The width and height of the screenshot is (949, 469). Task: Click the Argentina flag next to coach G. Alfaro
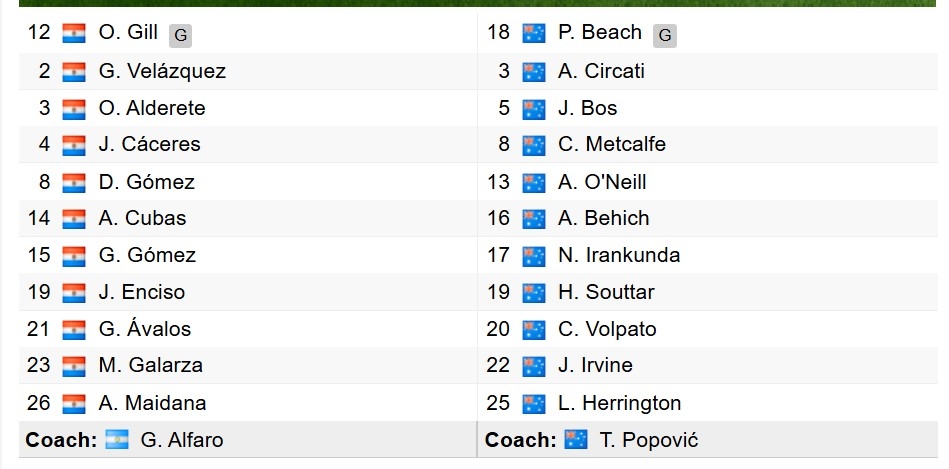coord(117,439)
